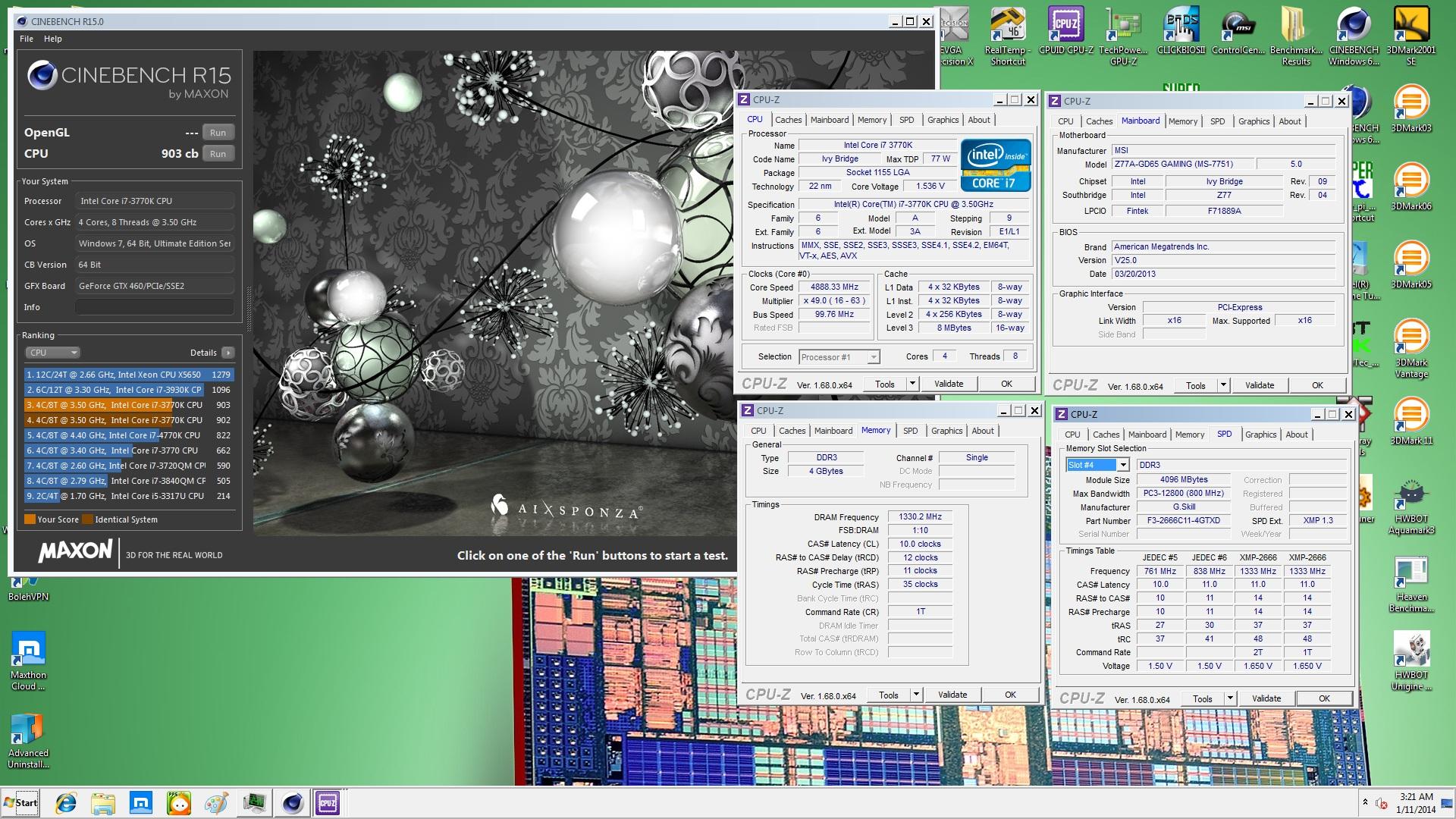Select the i5-3317U ranking row

tap(128, 496)
